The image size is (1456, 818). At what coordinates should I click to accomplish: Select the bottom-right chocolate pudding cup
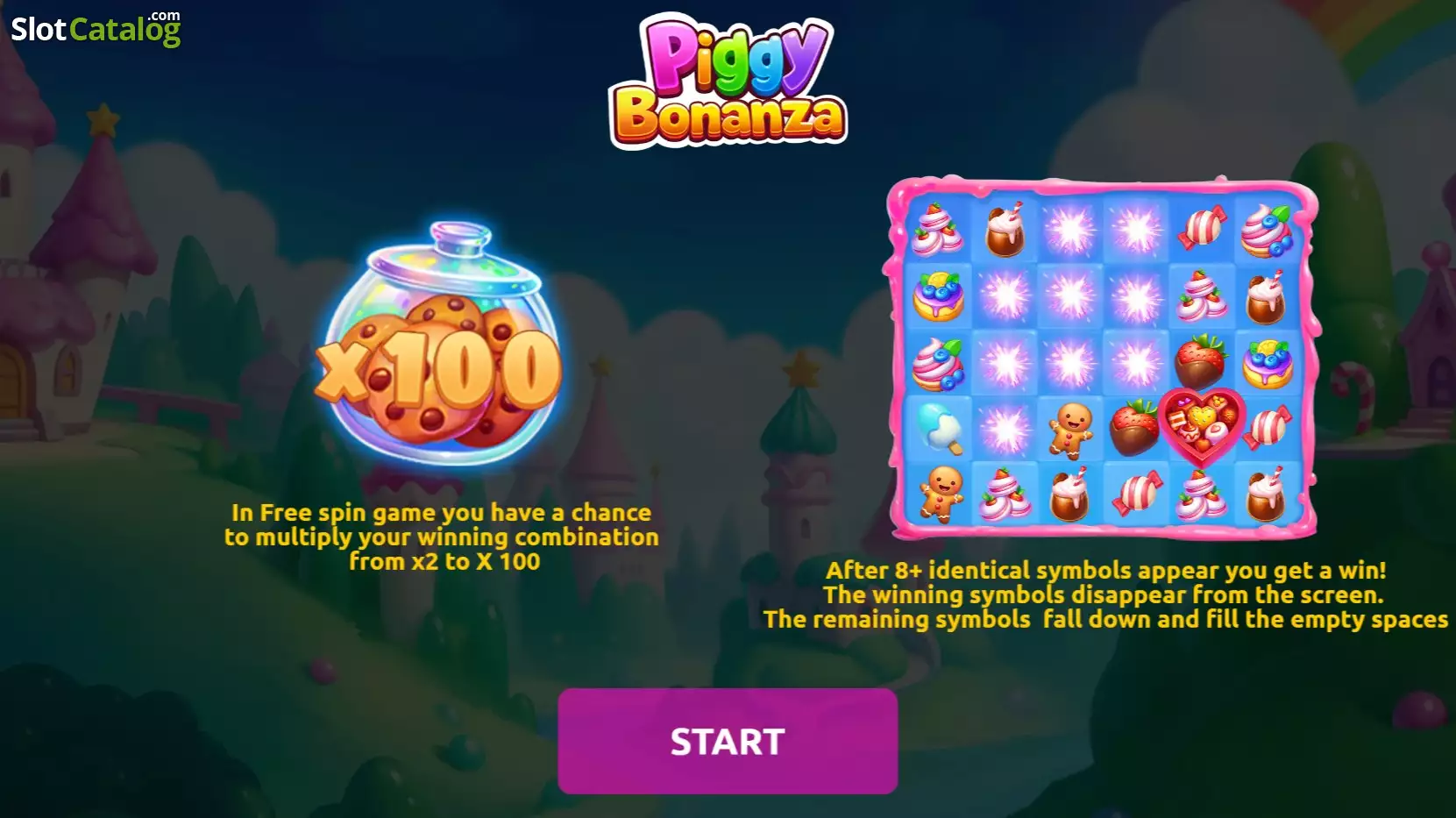[x=1267, y=494]
